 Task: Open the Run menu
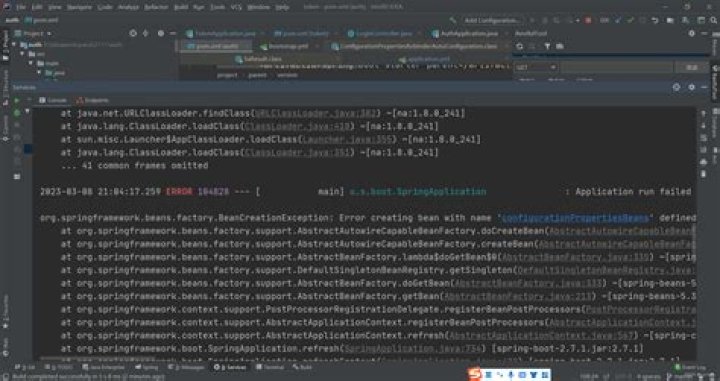point(199,7)
